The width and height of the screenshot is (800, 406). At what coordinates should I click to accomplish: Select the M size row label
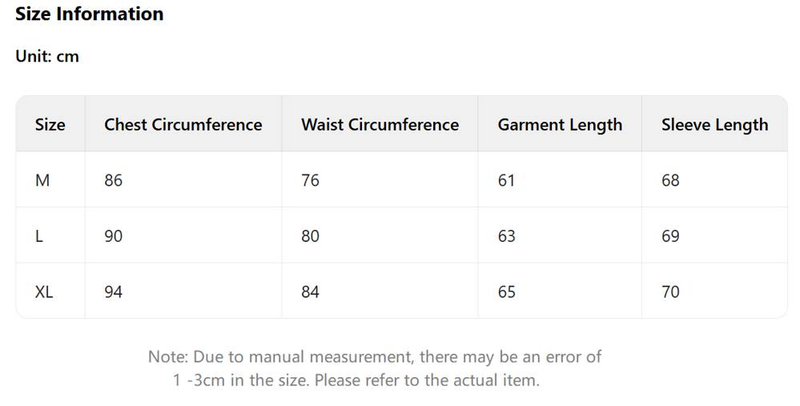click(42, 181)
